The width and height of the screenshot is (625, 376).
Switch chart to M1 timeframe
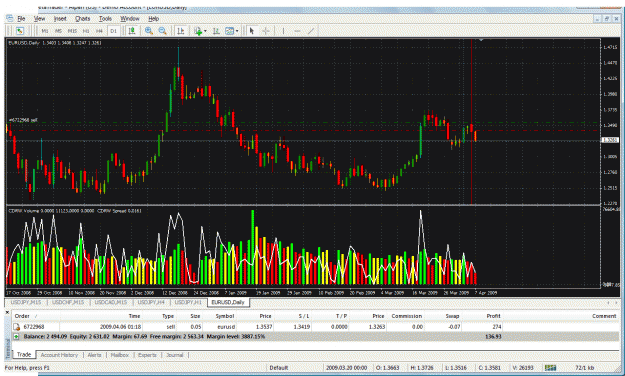click(45, 31)
